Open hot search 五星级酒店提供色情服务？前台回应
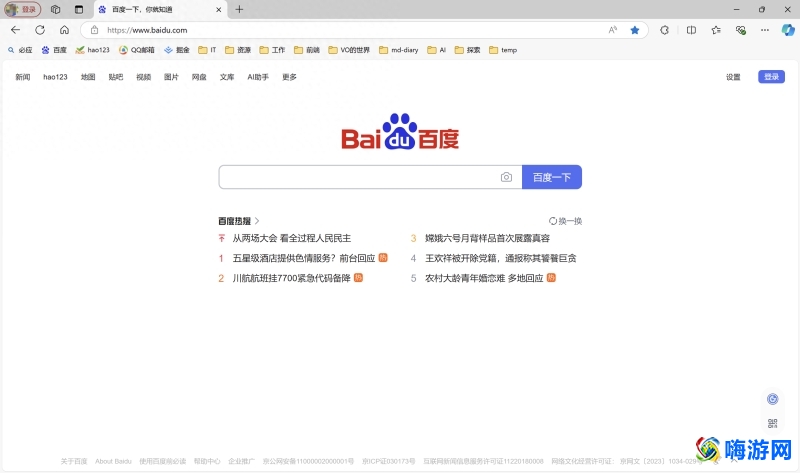The width and height of the screenshot is (800, 473). (304, 258)
